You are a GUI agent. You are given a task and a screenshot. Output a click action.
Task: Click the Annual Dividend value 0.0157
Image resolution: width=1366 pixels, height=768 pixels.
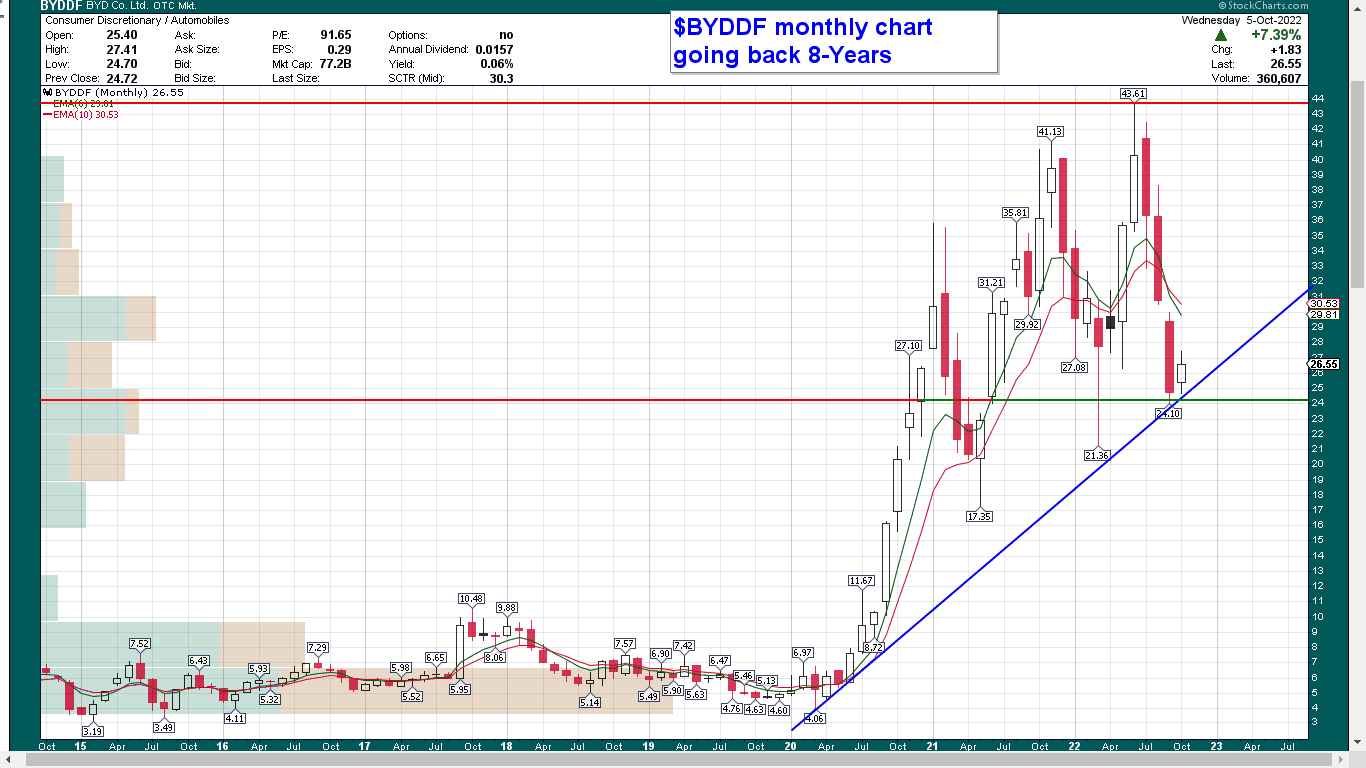tap(494, 49)
